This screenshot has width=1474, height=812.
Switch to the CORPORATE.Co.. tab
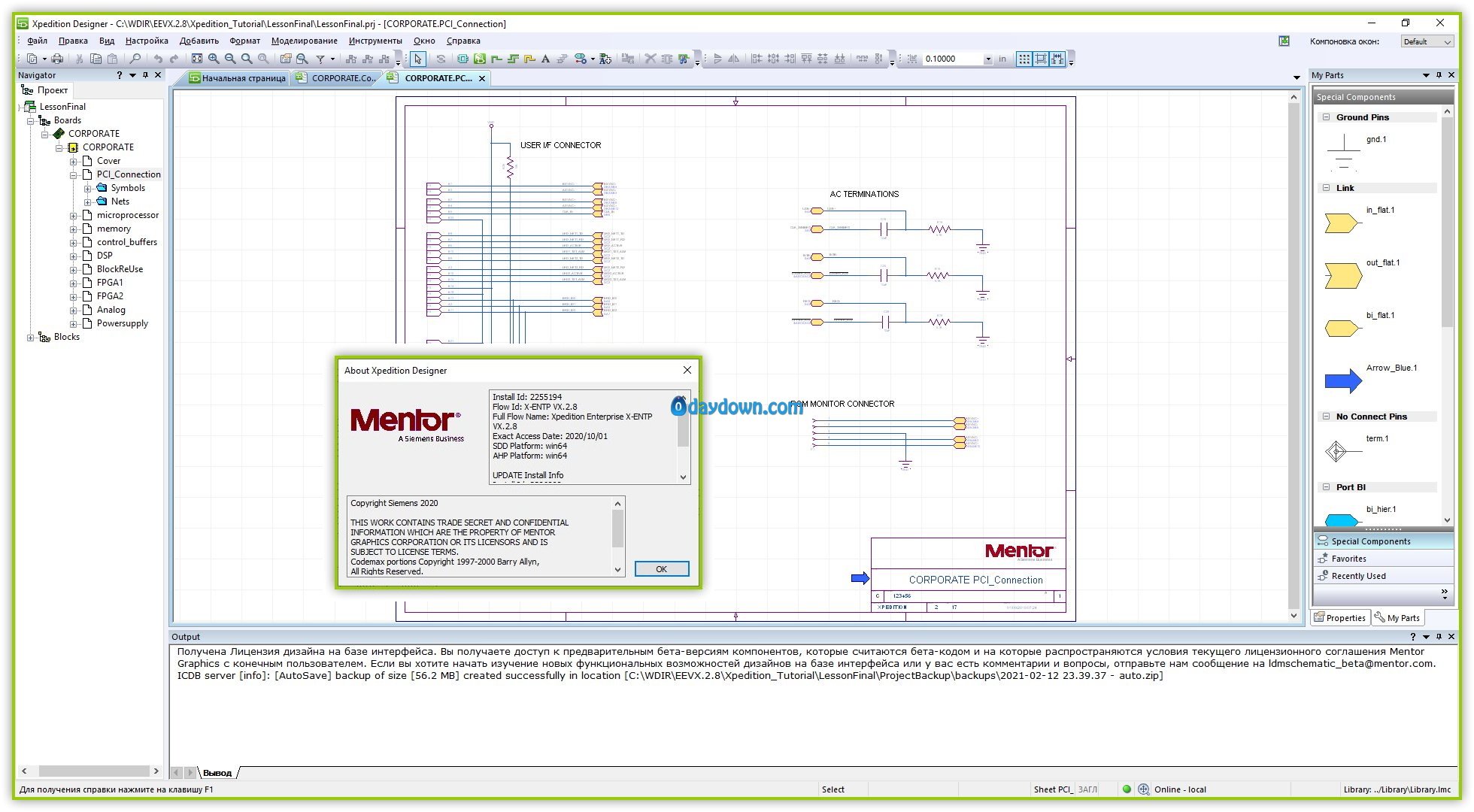336,78
